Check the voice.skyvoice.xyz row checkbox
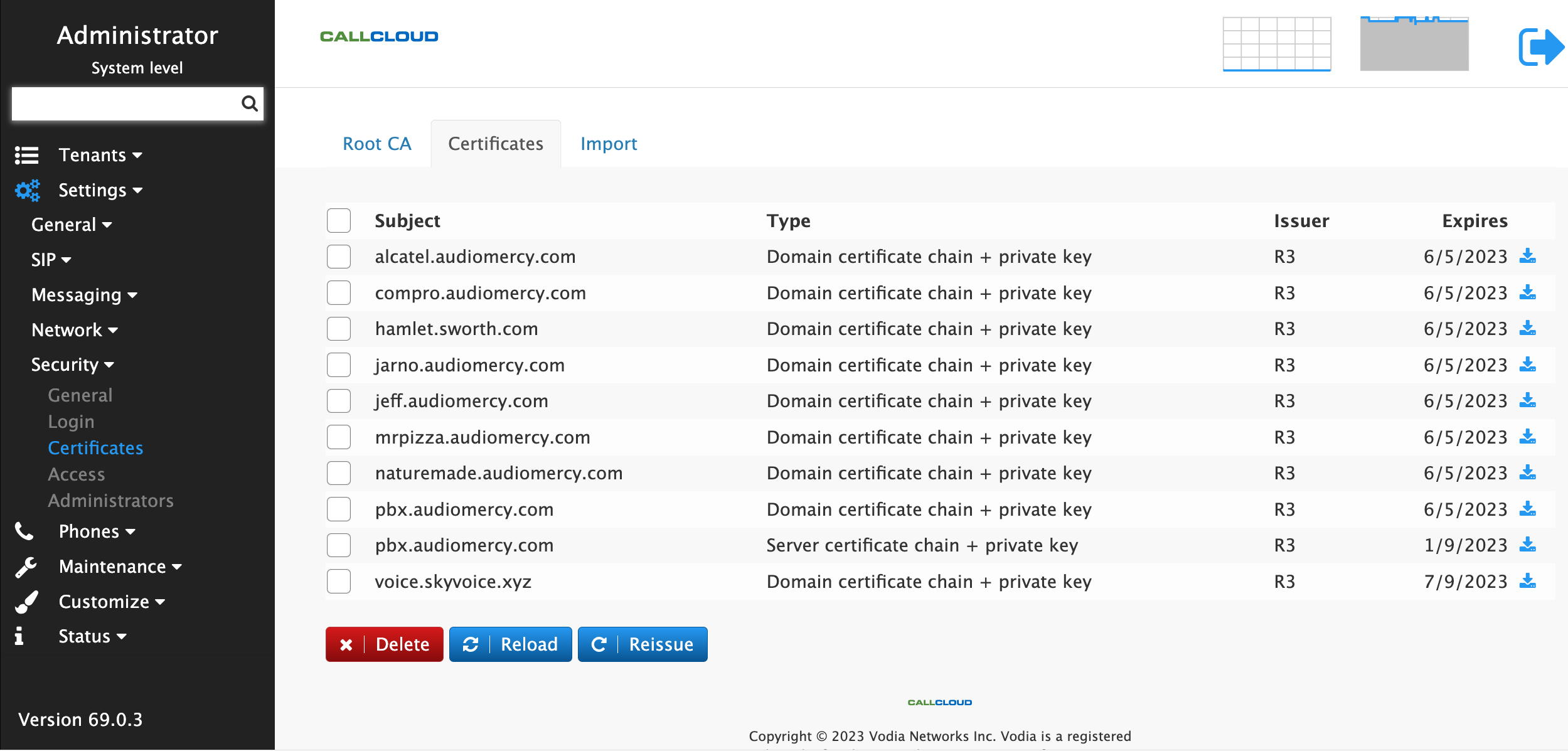Screen dimensions: 1568x751 coord(339,582)
